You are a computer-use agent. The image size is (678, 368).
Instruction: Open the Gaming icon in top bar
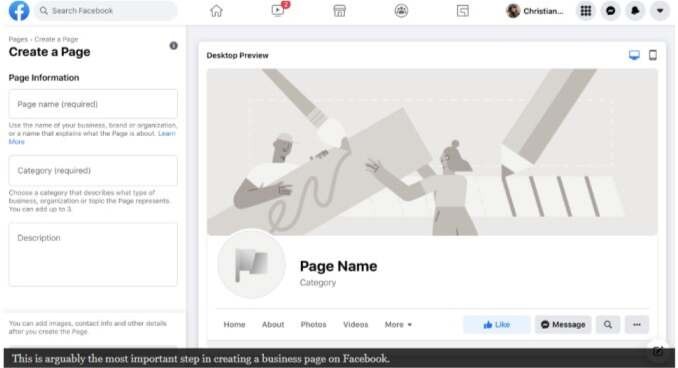(x=463, y=11)
